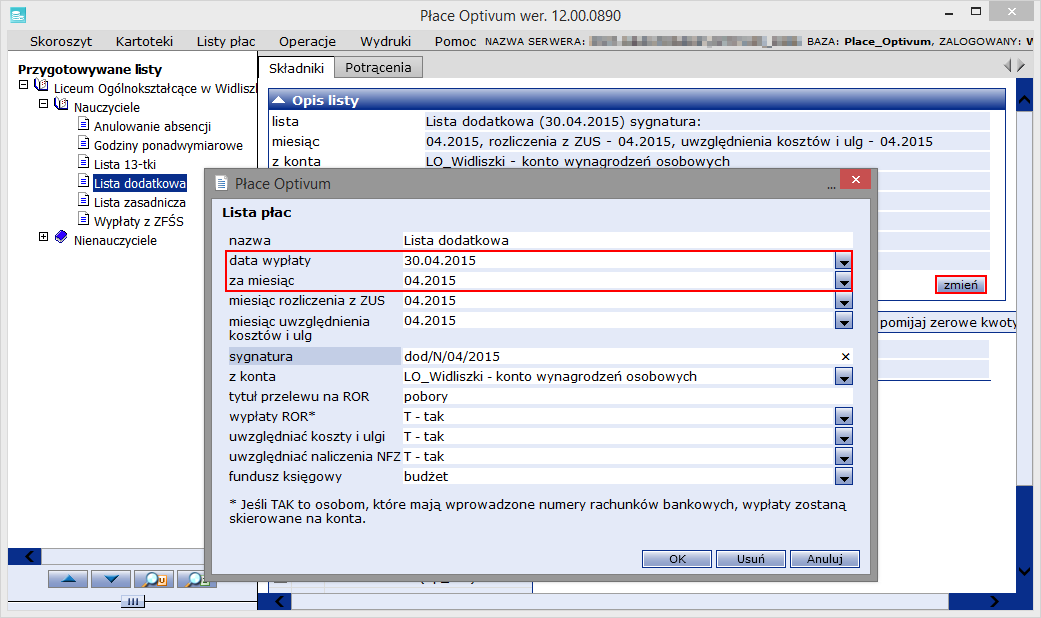
Task: Click the splitter handle below the tree buttons
Action: click(x=133, y=601)
